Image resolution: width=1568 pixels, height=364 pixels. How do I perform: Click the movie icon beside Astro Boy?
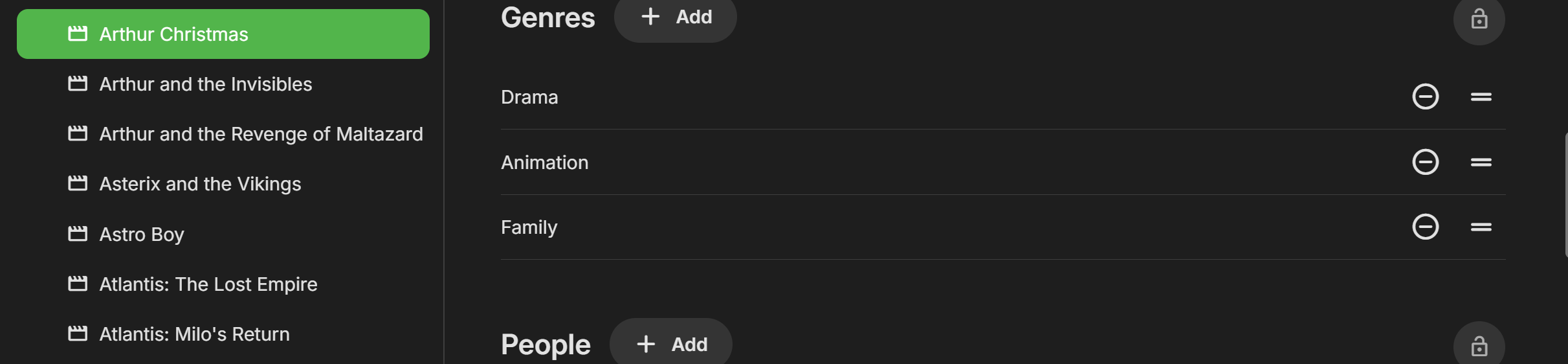pos(78,234)
